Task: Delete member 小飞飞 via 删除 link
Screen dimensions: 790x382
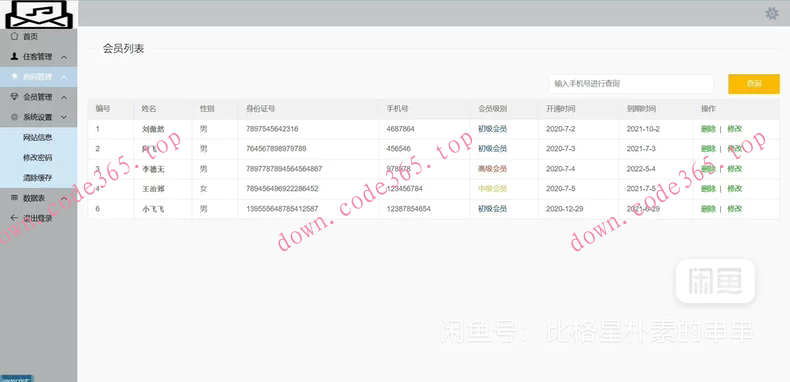Action: pos(708,209)
